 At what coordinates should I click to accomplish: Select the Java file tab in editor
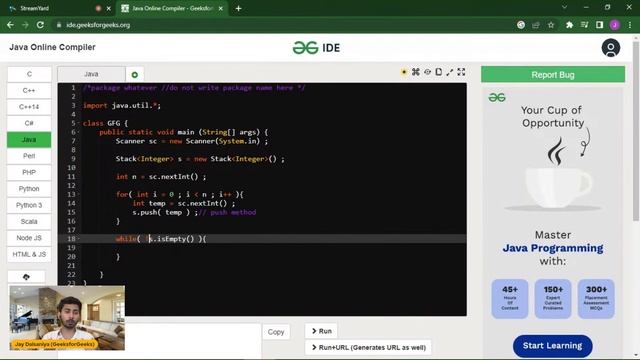[x=91, y=74]
